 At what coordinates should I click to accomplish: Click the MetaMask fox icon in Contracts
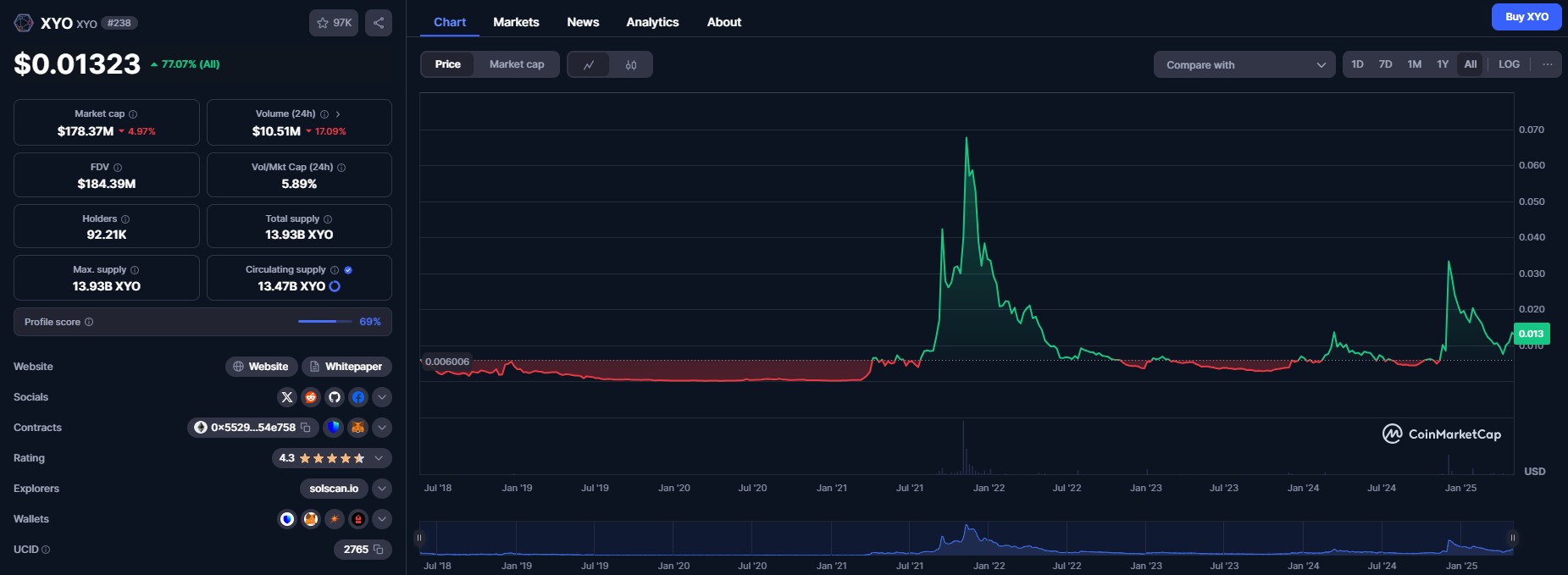point(358,428)
